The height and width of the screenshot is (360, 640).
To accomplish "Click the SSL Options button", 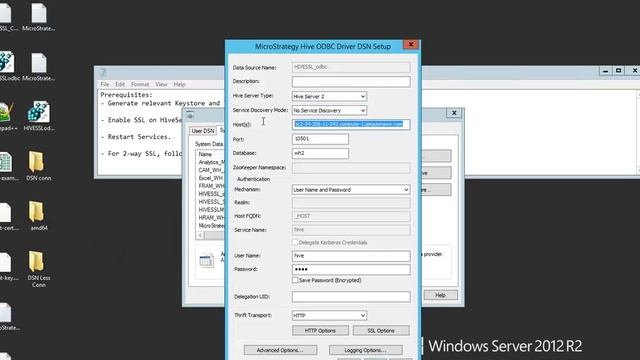I will click(381, 331).
